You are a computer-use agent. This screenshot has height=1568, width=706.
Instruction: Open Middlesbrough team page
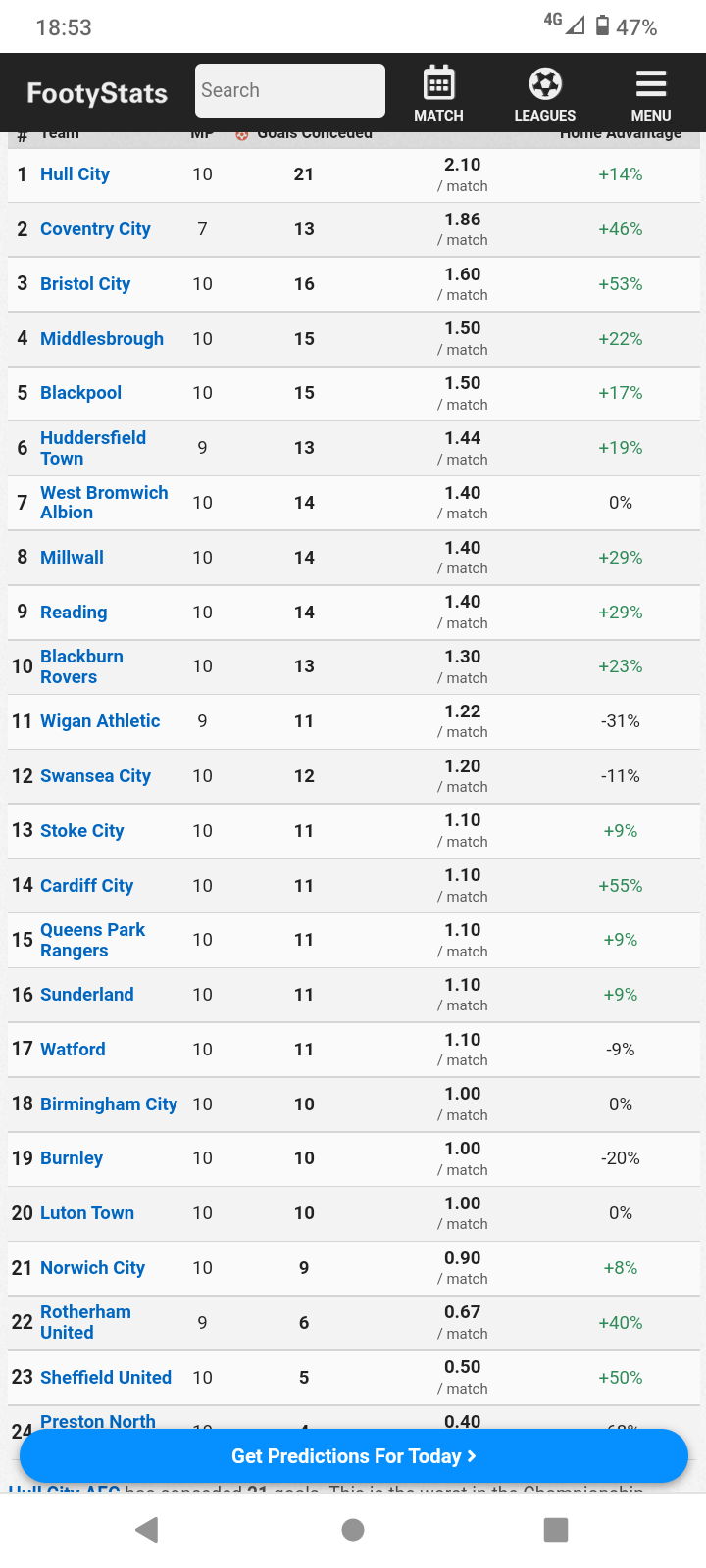tap(102, 339)
